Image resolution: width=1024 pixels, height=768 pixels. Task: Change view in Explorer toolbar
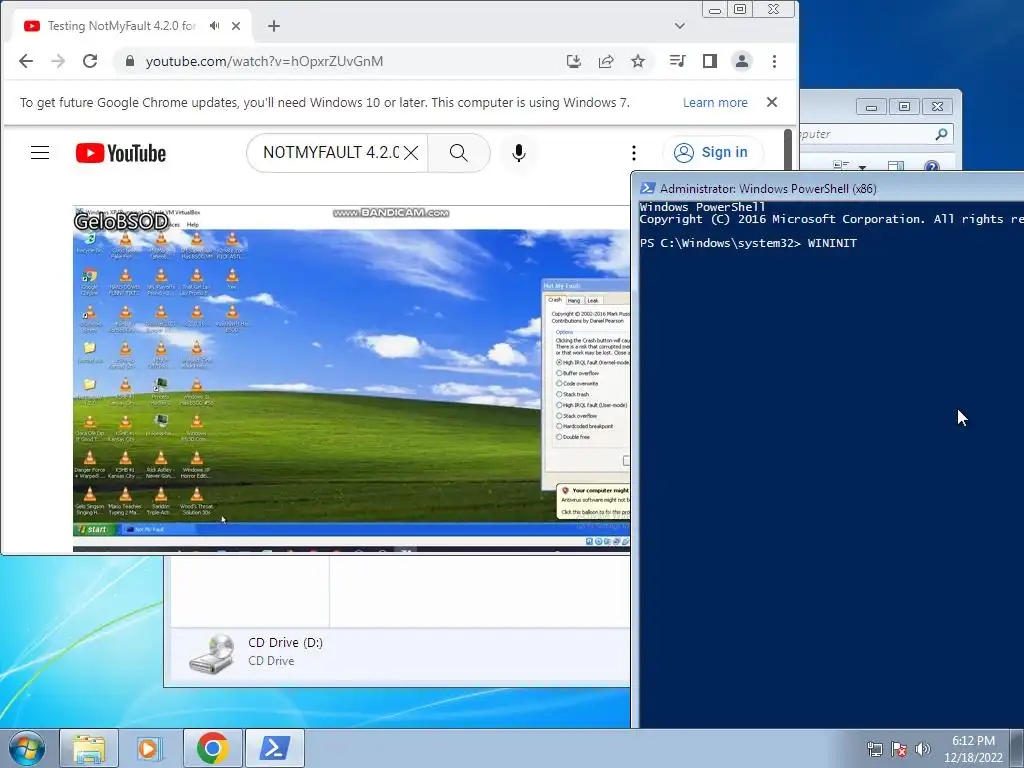tap(841, 167)
